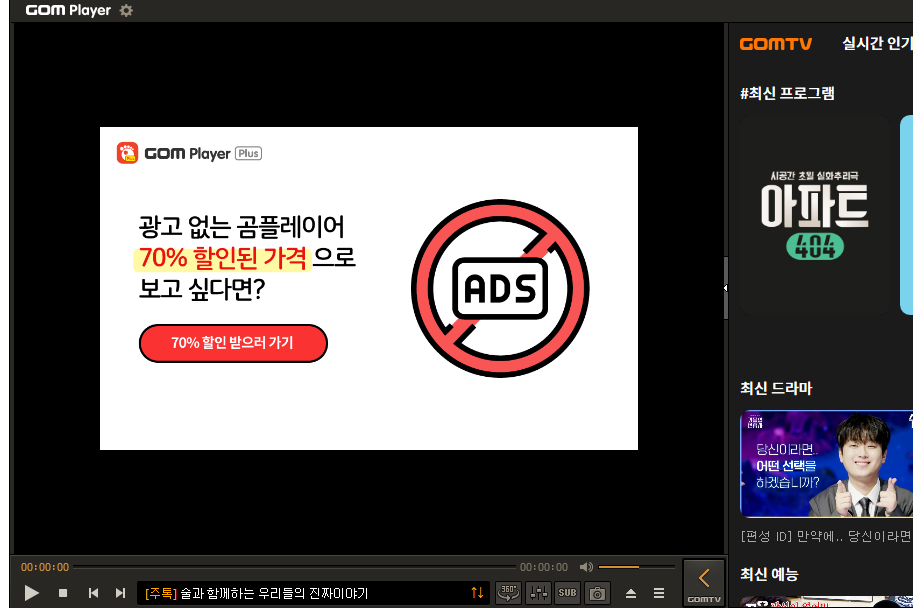Select the 360° video mode icon
This screenshot has width=913, height=608.
(508, 592)
